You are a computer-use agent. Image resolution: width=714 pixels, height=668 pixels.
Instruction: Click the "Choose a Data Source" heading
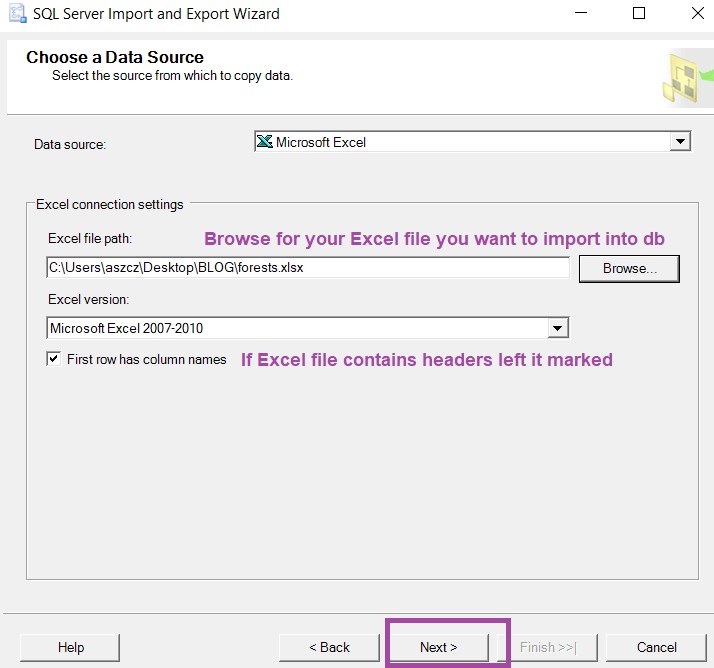coord(115,58)
